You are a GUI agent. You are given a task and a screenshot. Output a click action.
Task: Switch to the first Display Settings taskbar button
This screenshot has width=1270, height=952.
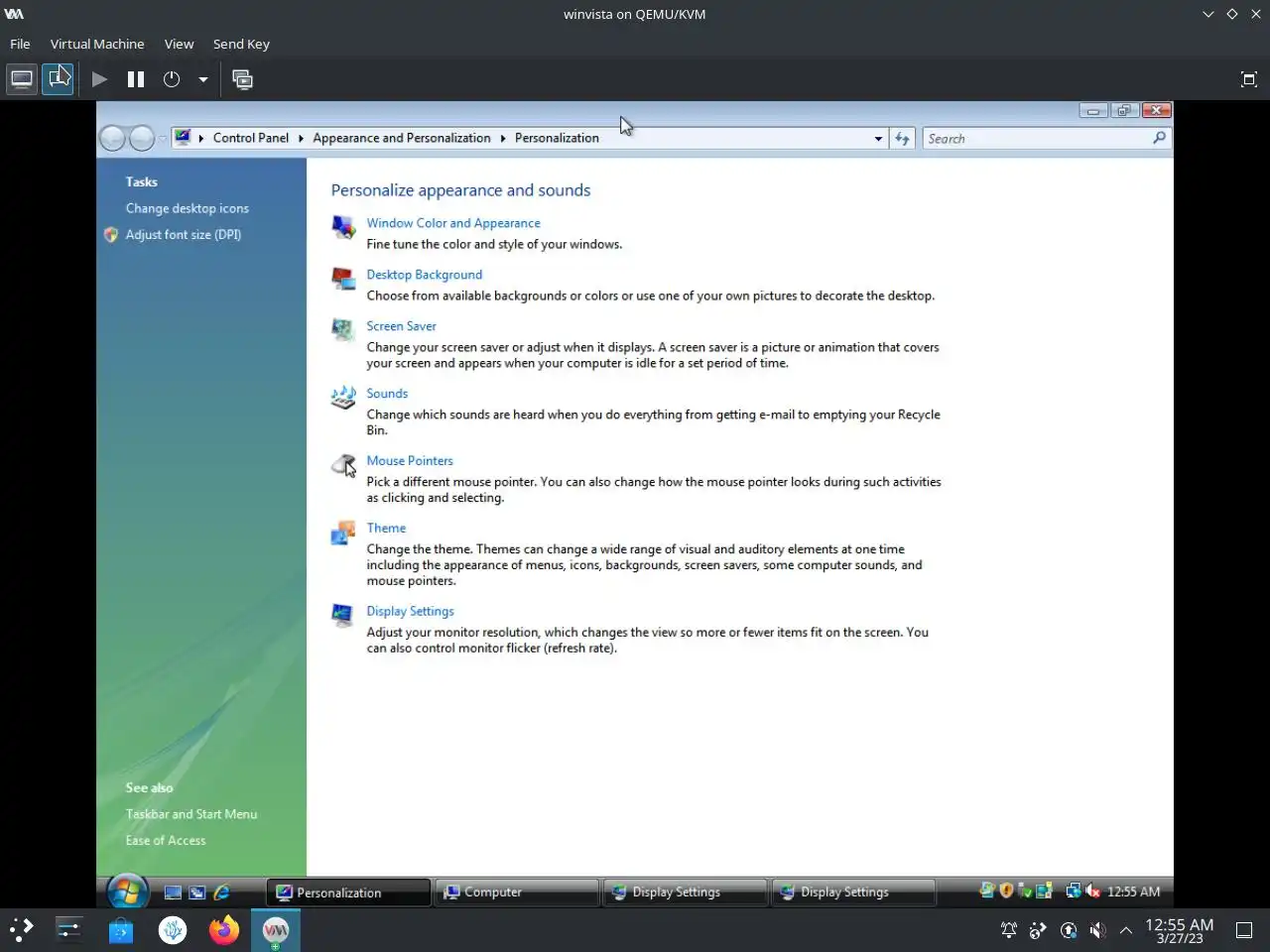[686, 892]
